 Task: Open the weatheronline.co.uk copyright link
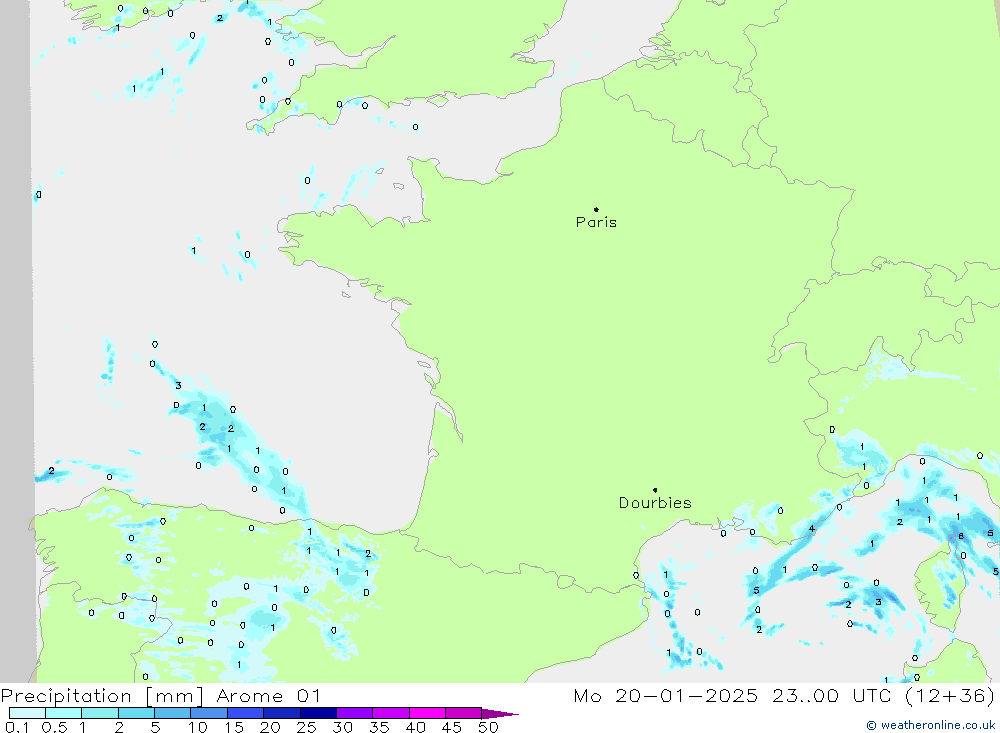pyautogui.click(x=930, y=725)
